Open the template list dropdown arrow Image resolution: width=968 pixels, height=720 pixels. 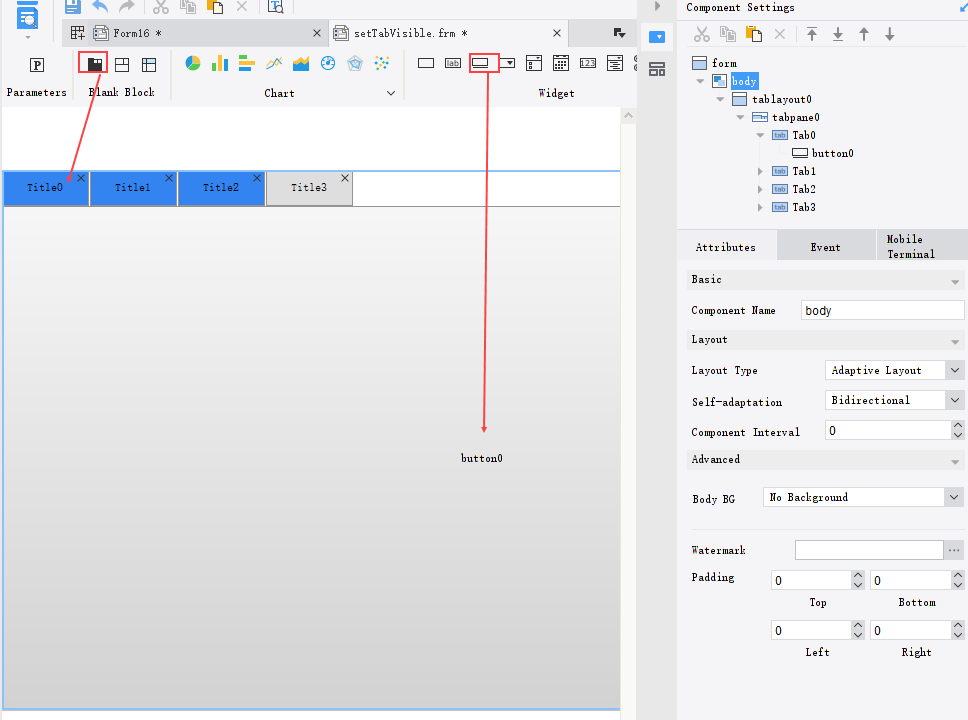[x=619, y=33]
